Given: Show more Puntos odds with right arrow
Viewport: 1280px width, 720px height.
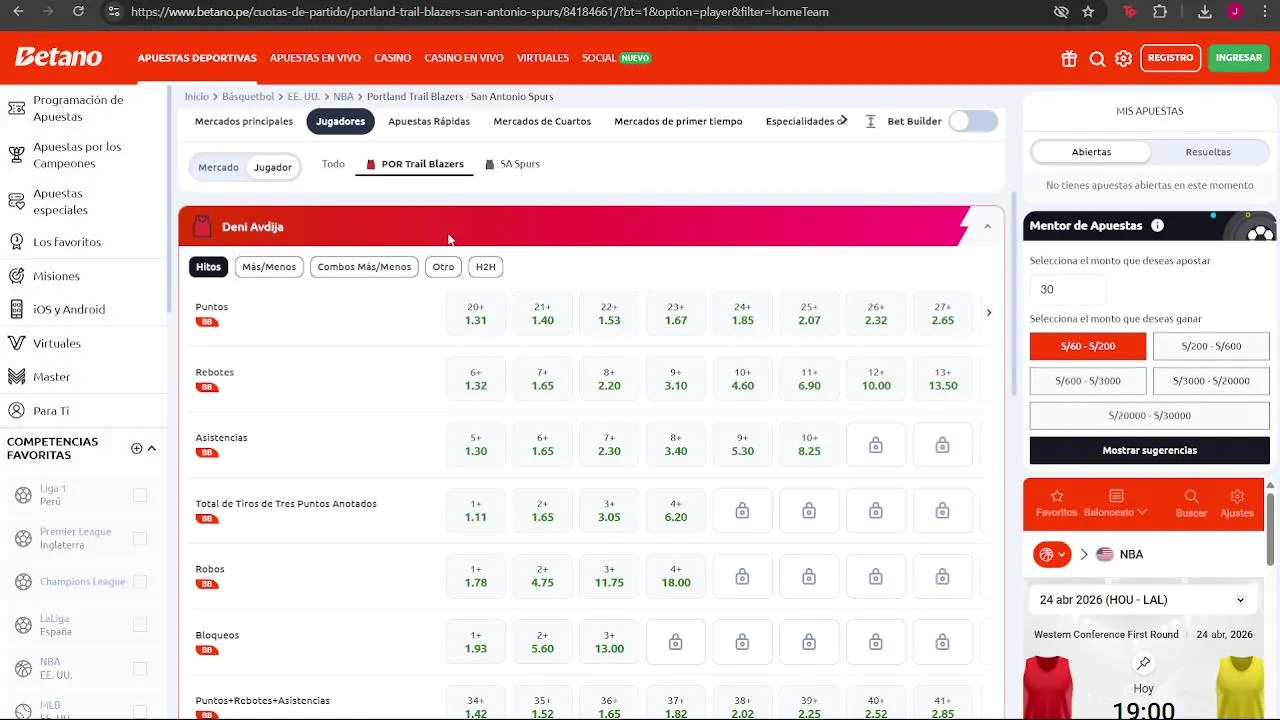Looking at the screenshot, I should (989, 313).
